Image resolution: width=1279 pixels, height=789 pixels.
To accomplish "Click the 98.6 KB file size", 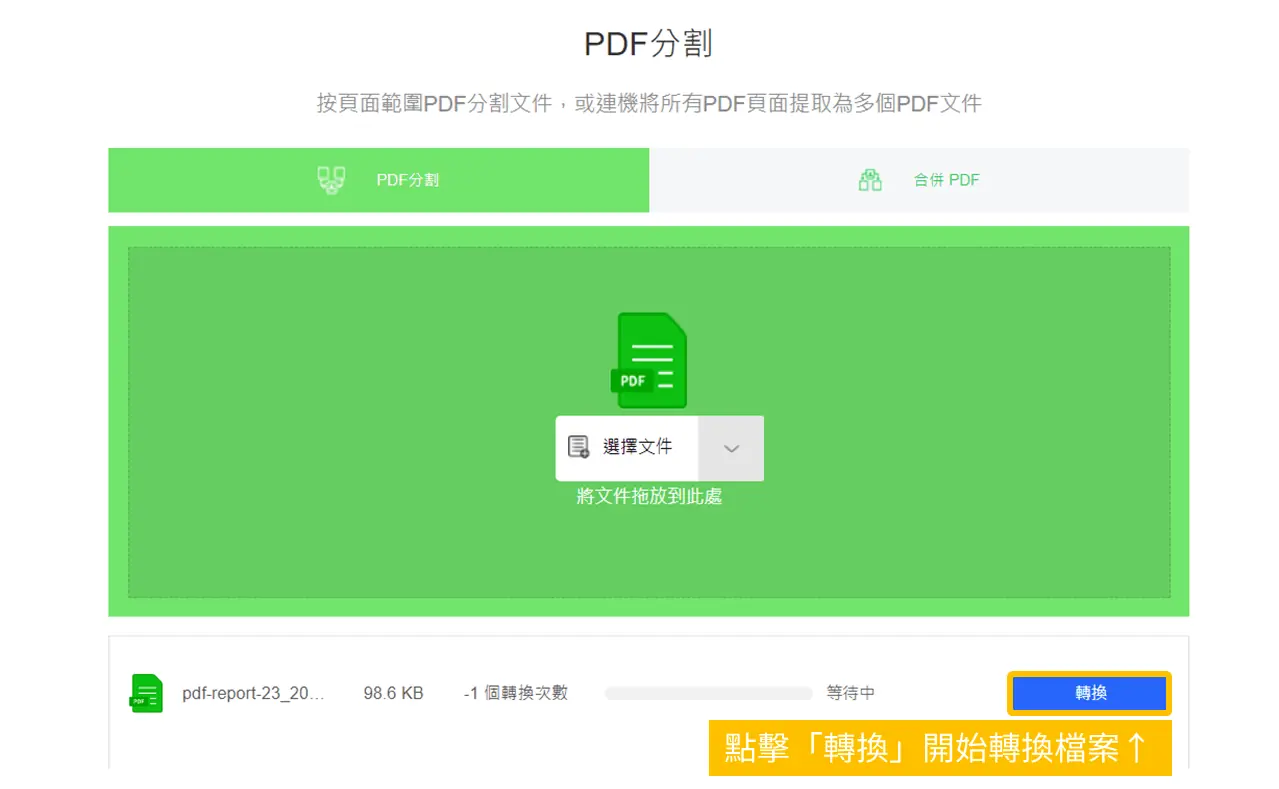I will (x=393, y=693).
